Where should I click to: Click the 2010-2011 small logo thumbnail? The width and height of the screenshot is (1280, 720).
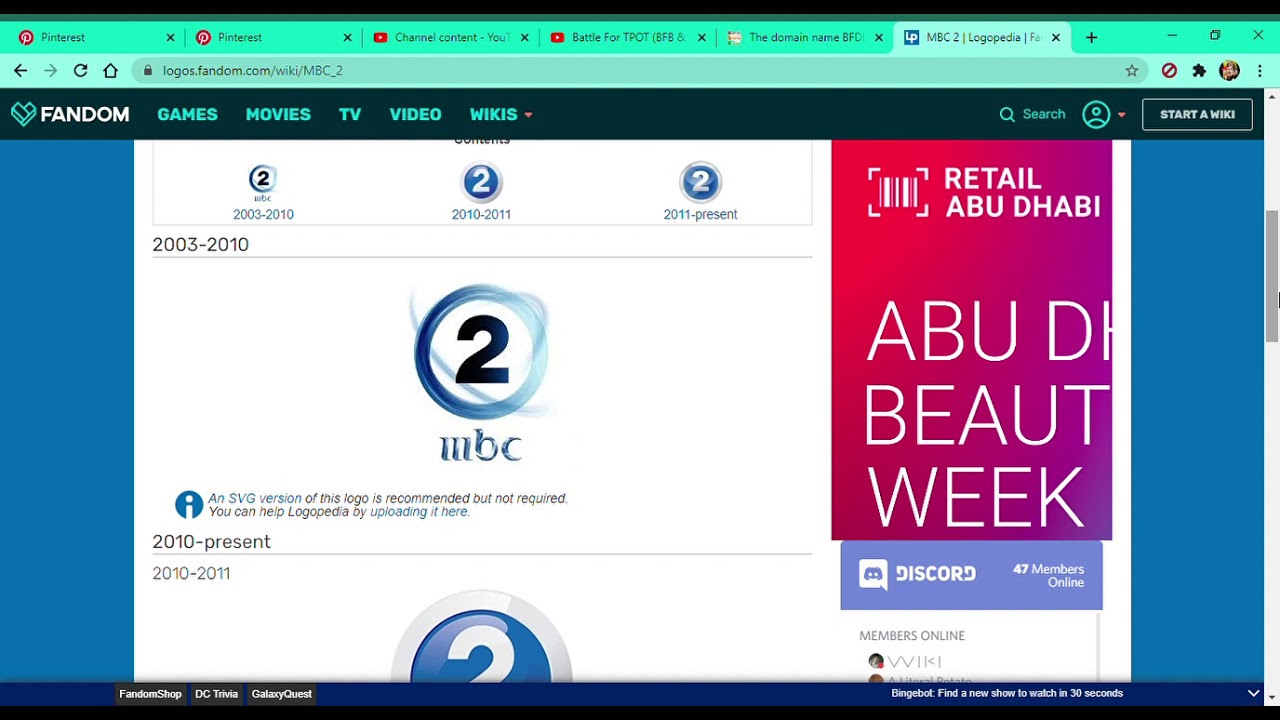[x=481, y=182]
